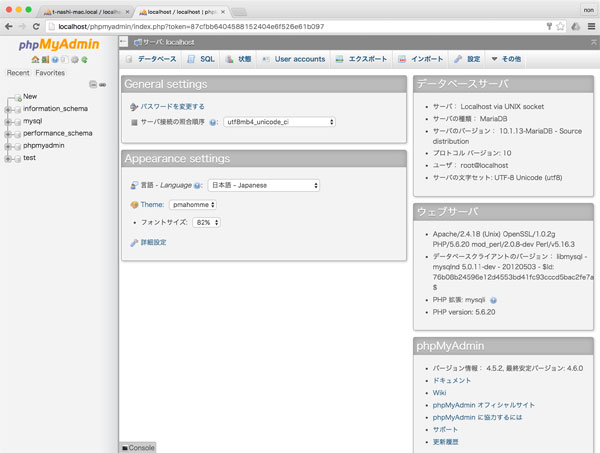Click database icon next to test
Screen dimensions: 600x453
17,158
